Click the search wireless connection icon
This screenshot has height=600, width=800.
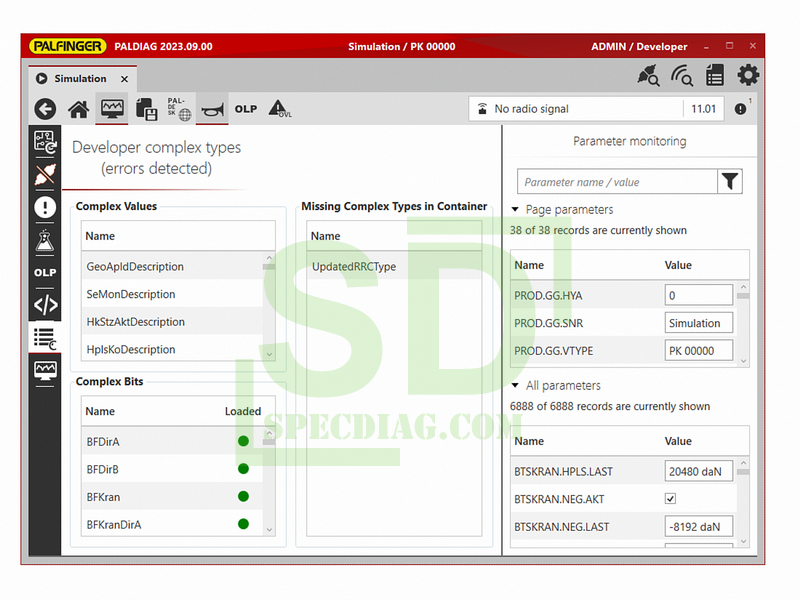(682, 76)
